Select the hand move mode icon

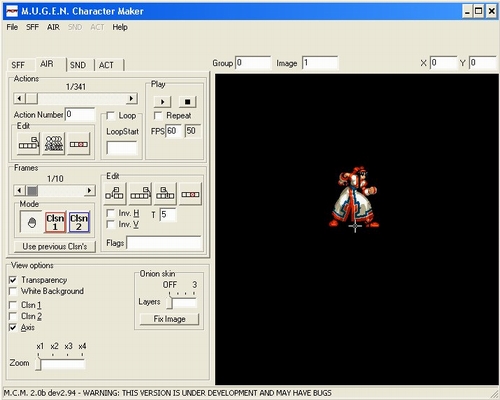(31, 222)
